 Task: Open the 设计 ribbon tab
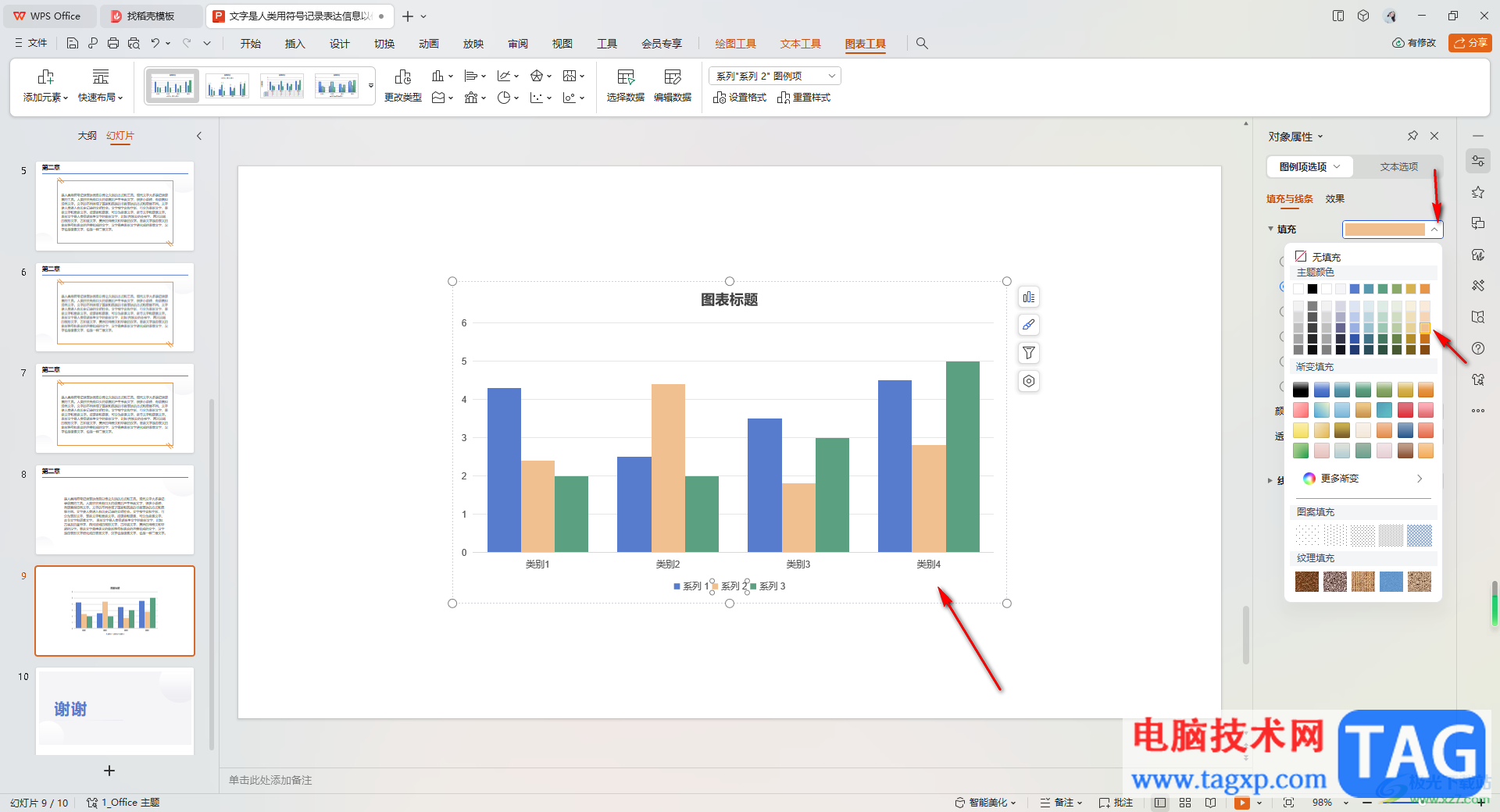(x=340, y=44)
